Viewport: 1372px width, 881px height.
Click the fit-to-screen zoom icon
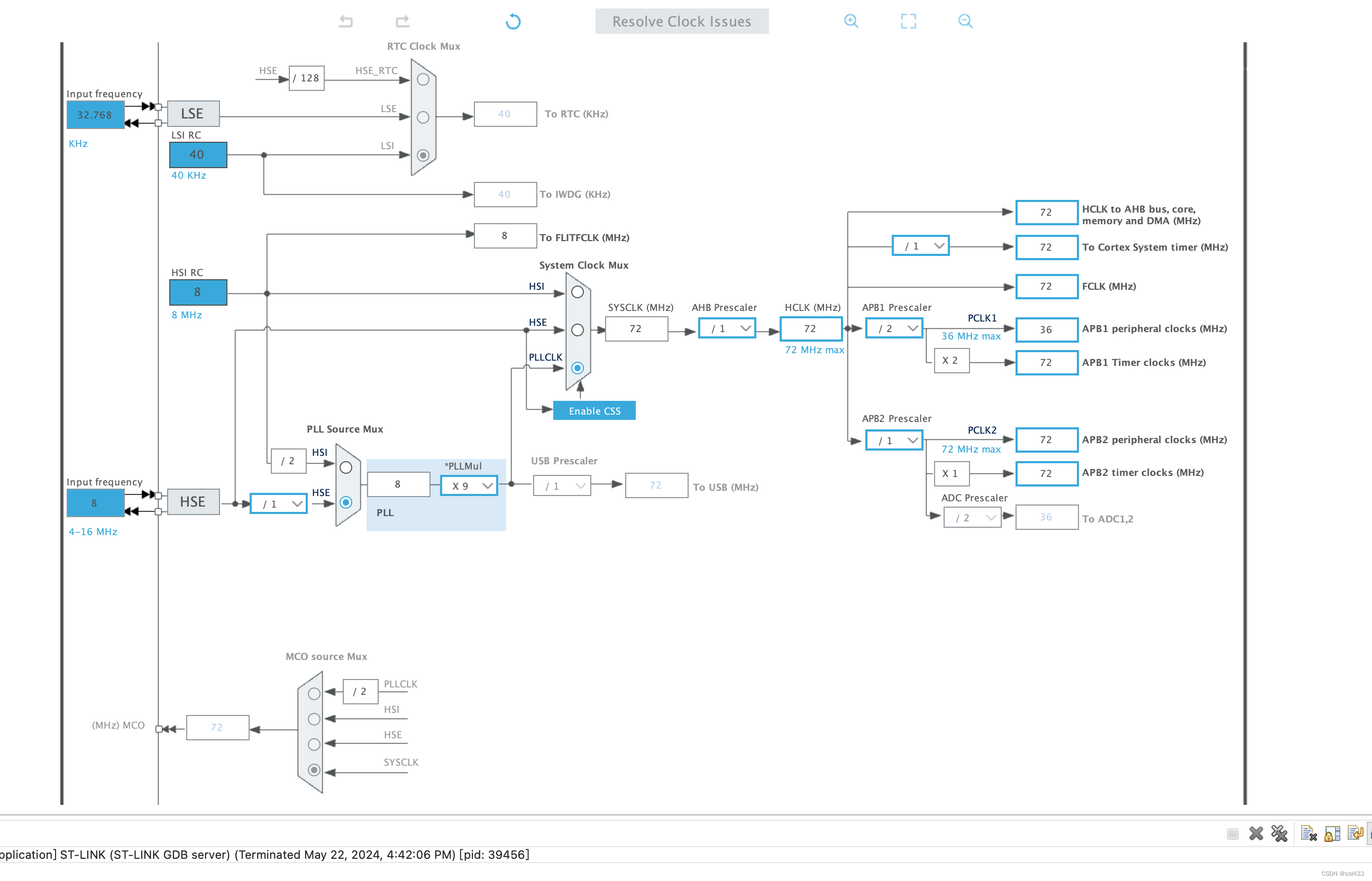(x=908, y=21)
